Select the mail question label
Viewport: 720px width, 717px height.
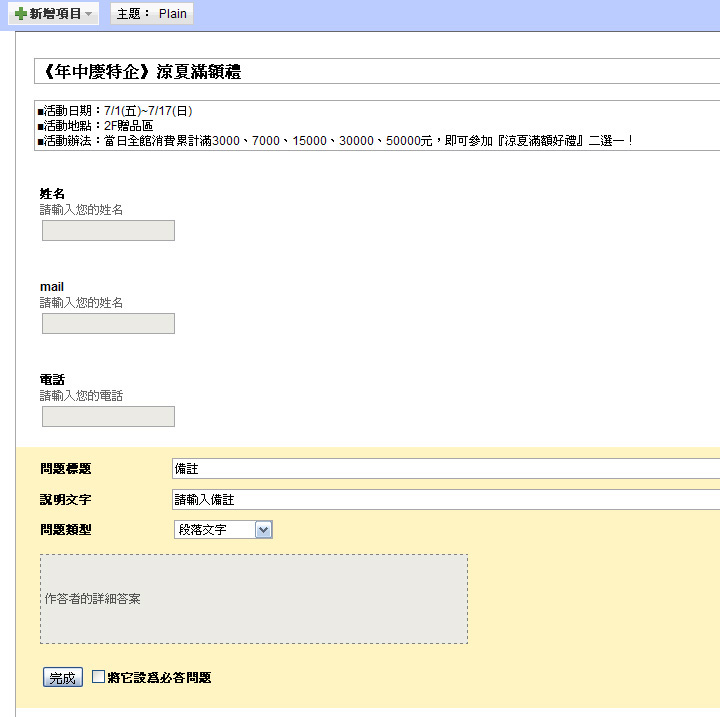[52, 287]
